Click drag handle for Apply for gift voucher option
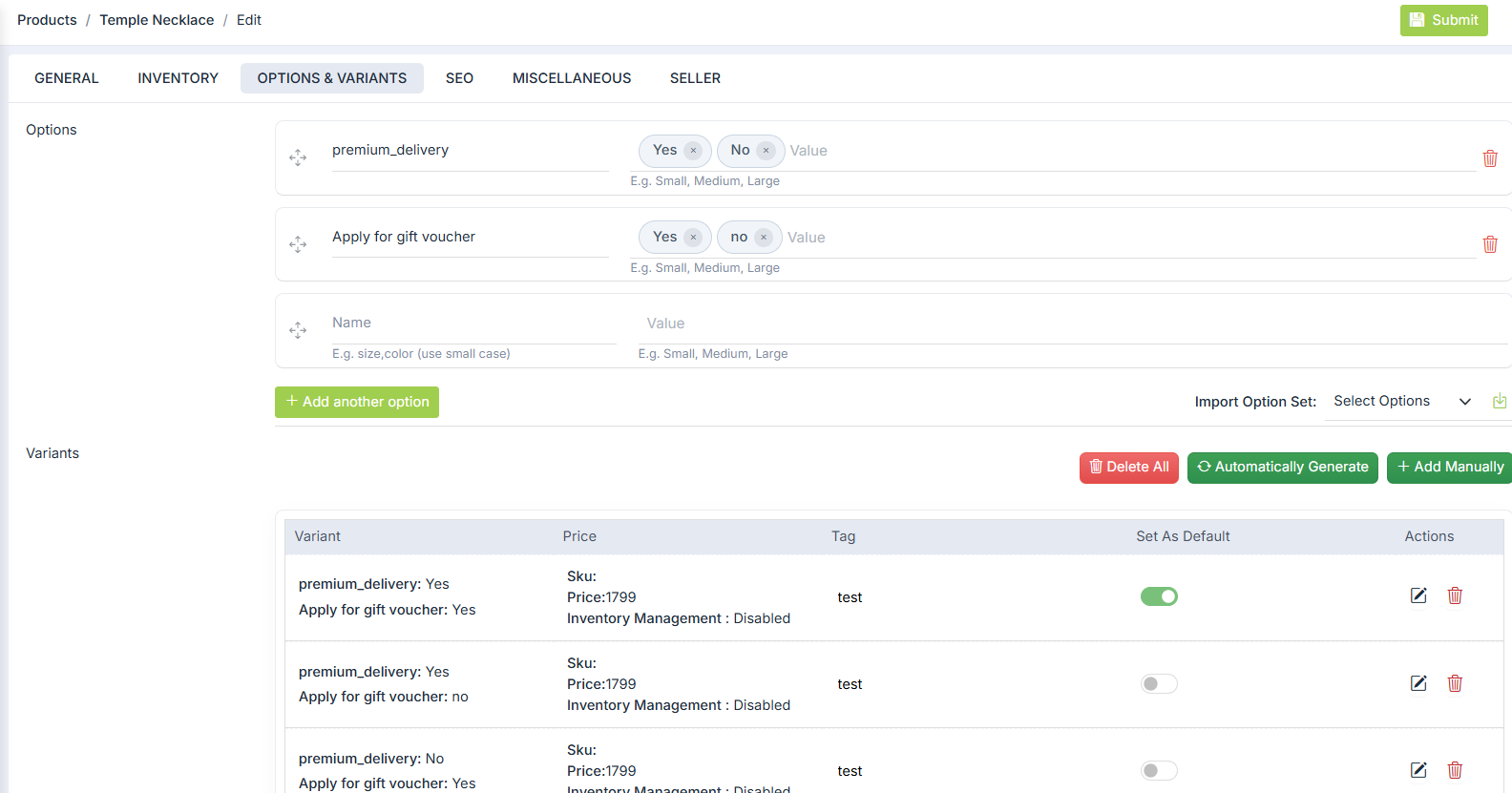The image size is (1512, 793). (298, 244)
